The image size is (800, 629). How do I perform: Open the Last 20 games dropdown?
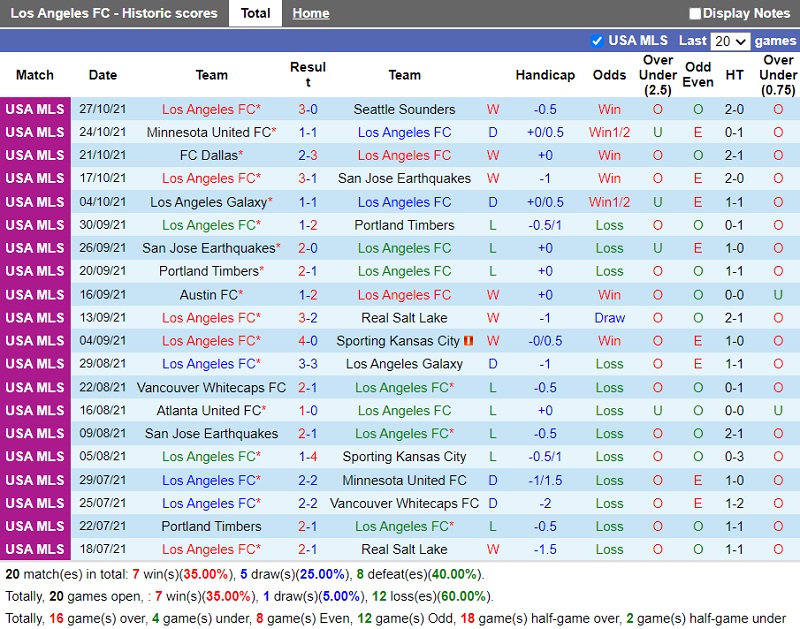point(729,41)
